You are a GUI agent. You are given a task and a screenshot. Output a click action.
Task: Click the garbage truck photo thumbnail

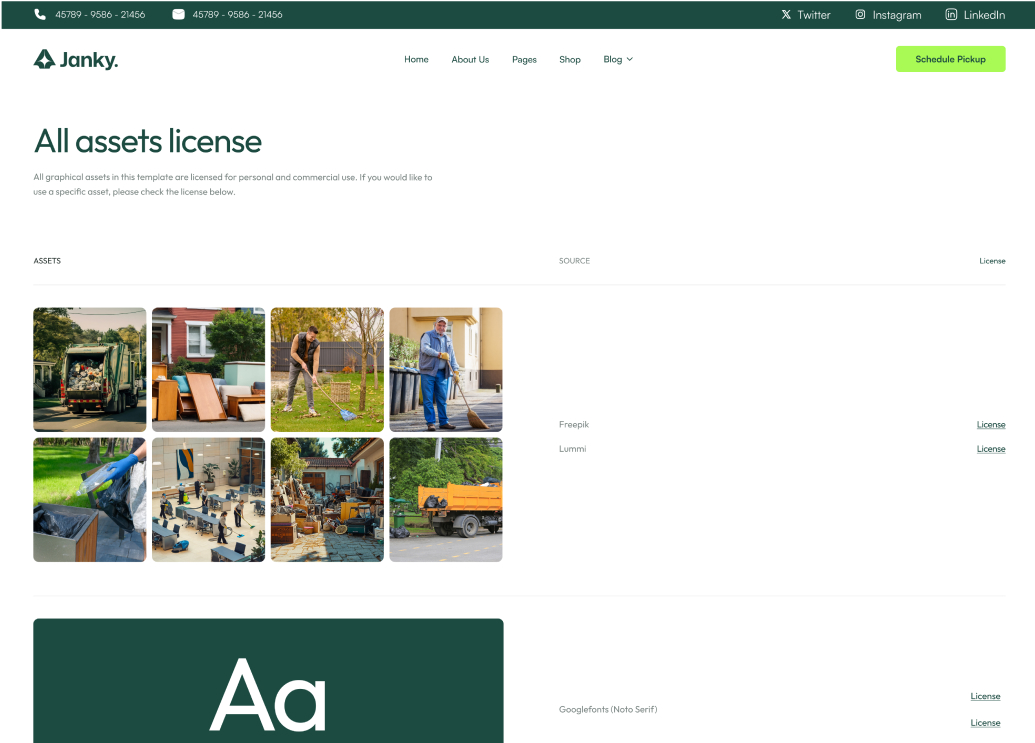pyautogui.click(x=89, y=369)
